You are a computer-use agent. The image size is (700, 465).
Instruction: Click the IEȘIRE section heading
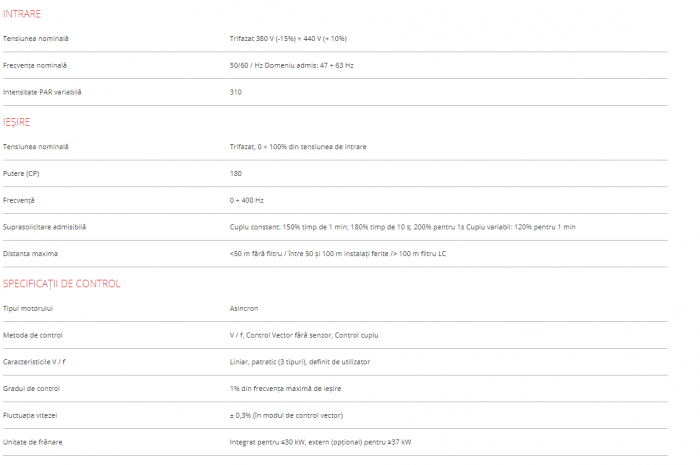(17, 122)
